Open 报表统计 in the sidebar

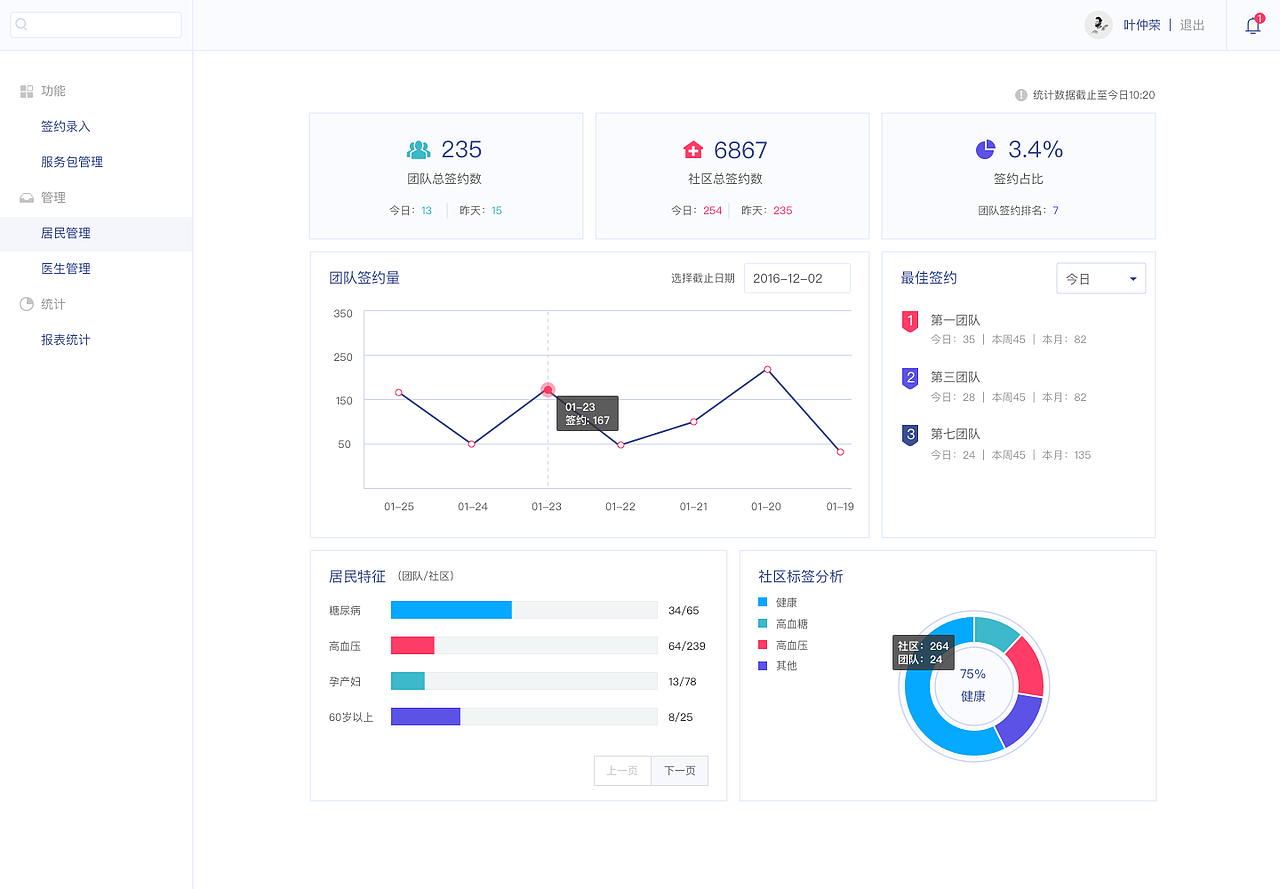(66, 340)
